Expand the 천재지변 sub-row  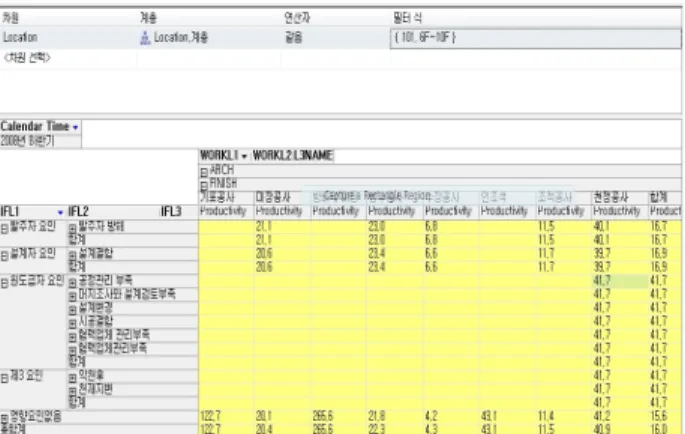point(73,391)
